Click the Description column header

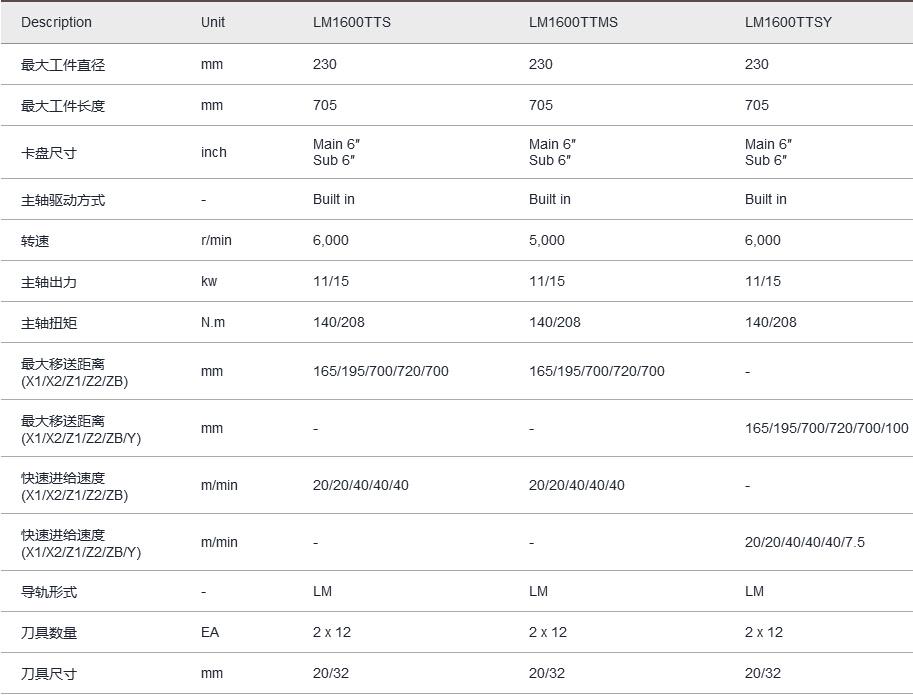(56, 22)
